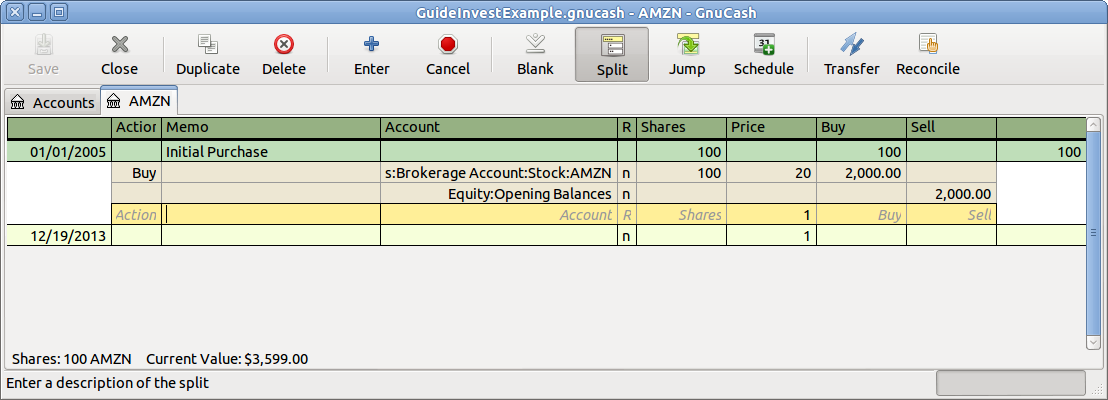Switch to the Accounts tab
Viewport: 1108px width, 400px height.
tap(53, 102)
